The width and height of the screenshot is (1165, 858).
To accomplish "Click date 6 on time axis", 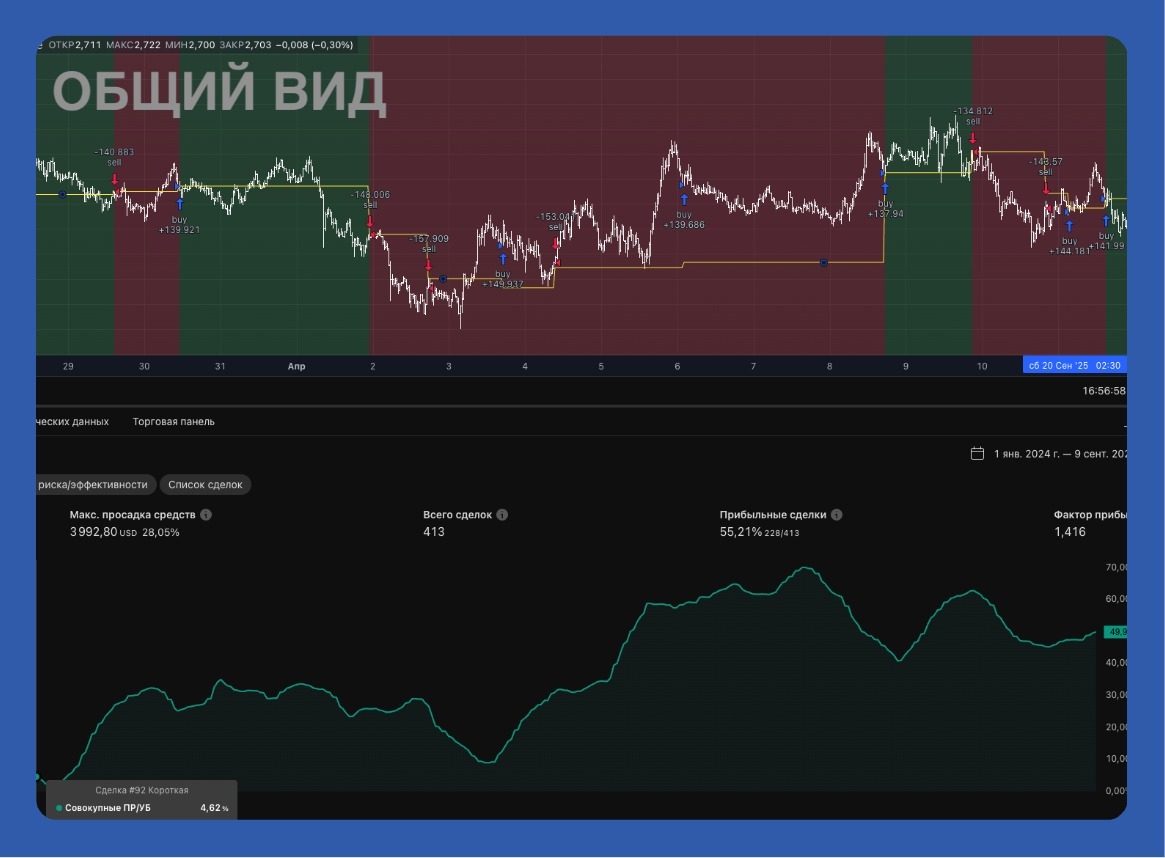I will click(x=677, y=365).
